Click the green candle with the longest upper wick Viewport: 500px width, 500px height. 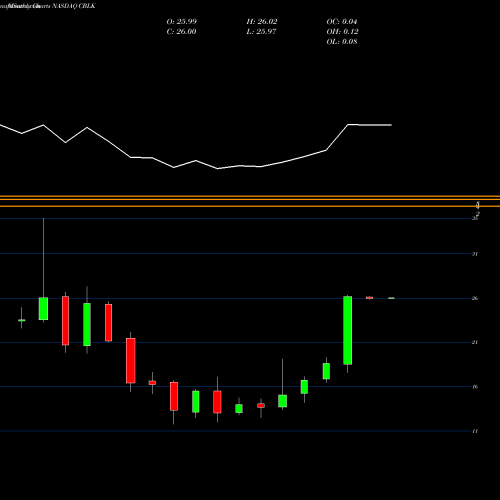coord(43,308)
